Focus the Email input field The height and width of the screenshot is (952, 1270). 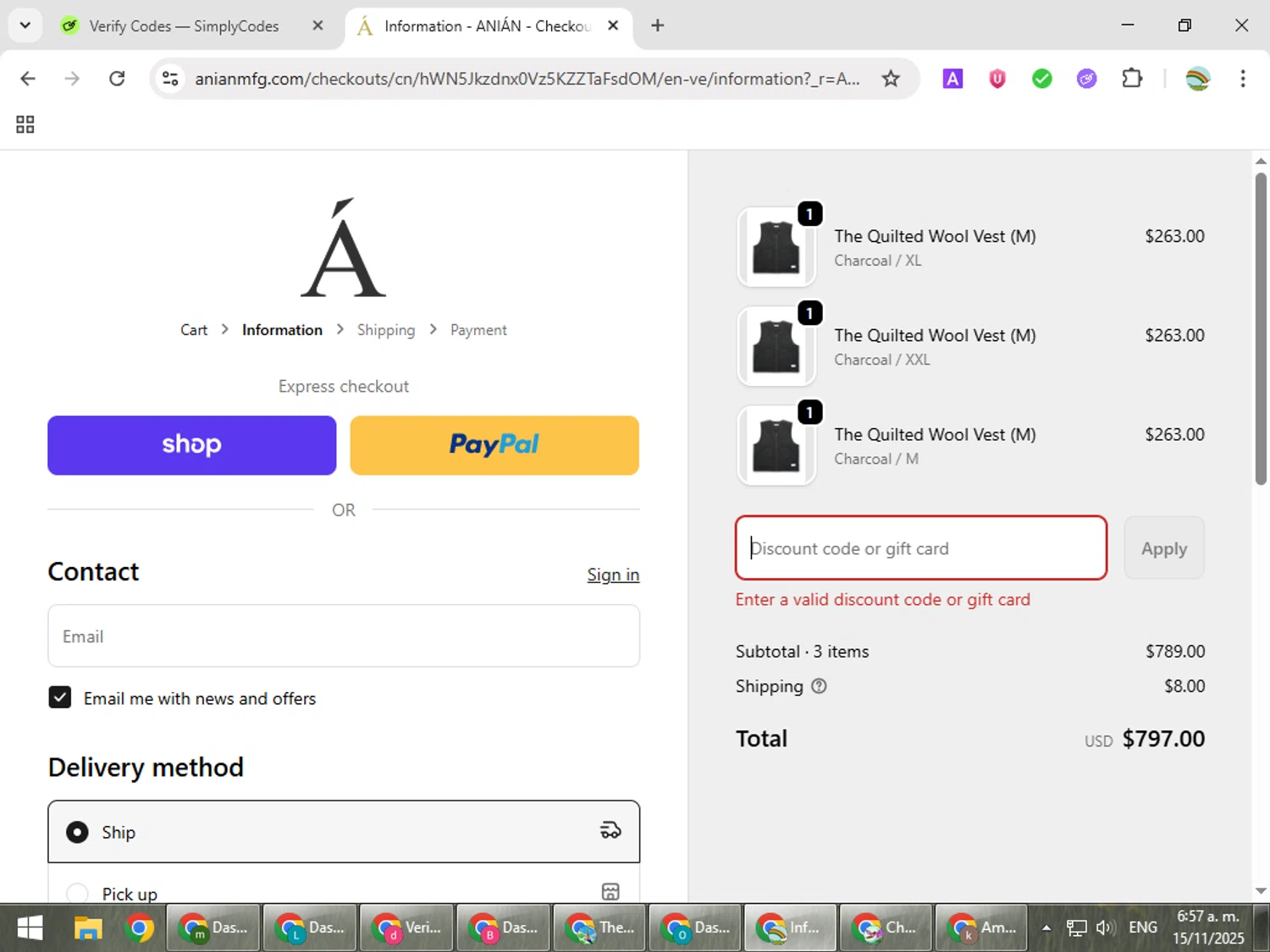[344, 636]
